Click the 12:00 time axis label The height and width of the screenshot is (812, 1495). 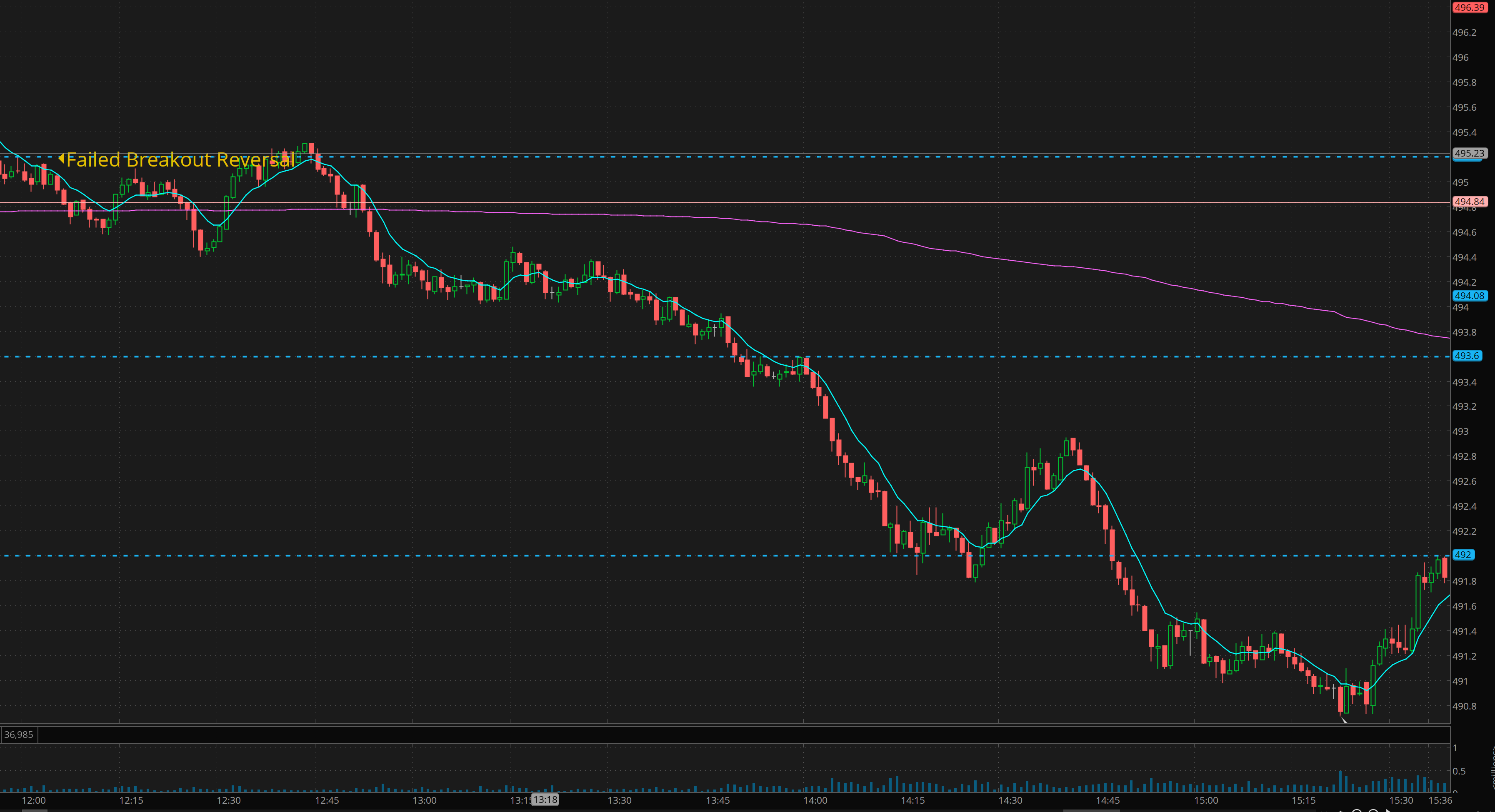[x=34, y=800]
